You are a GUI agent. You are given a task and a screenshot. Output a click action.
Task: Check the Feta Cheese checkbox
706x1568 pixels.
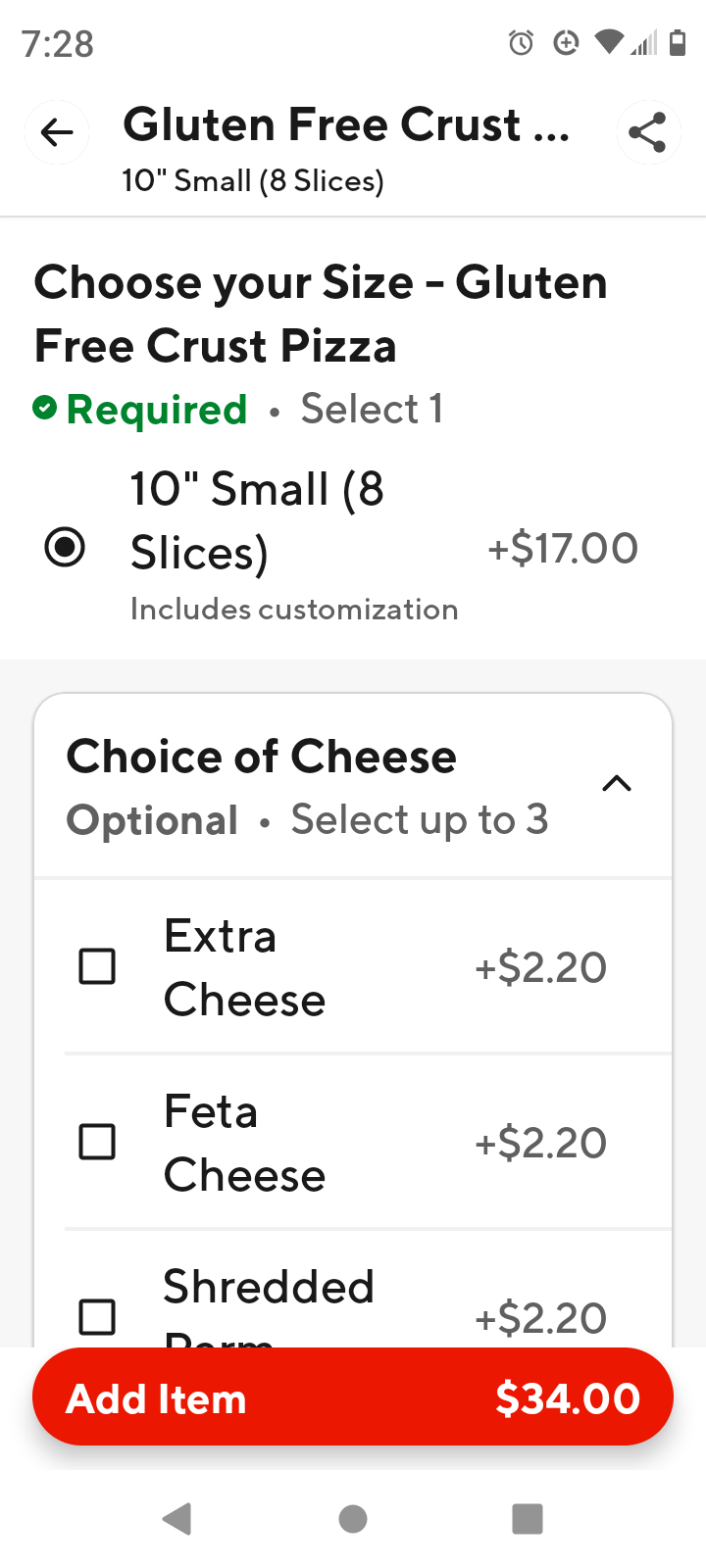97,1143
